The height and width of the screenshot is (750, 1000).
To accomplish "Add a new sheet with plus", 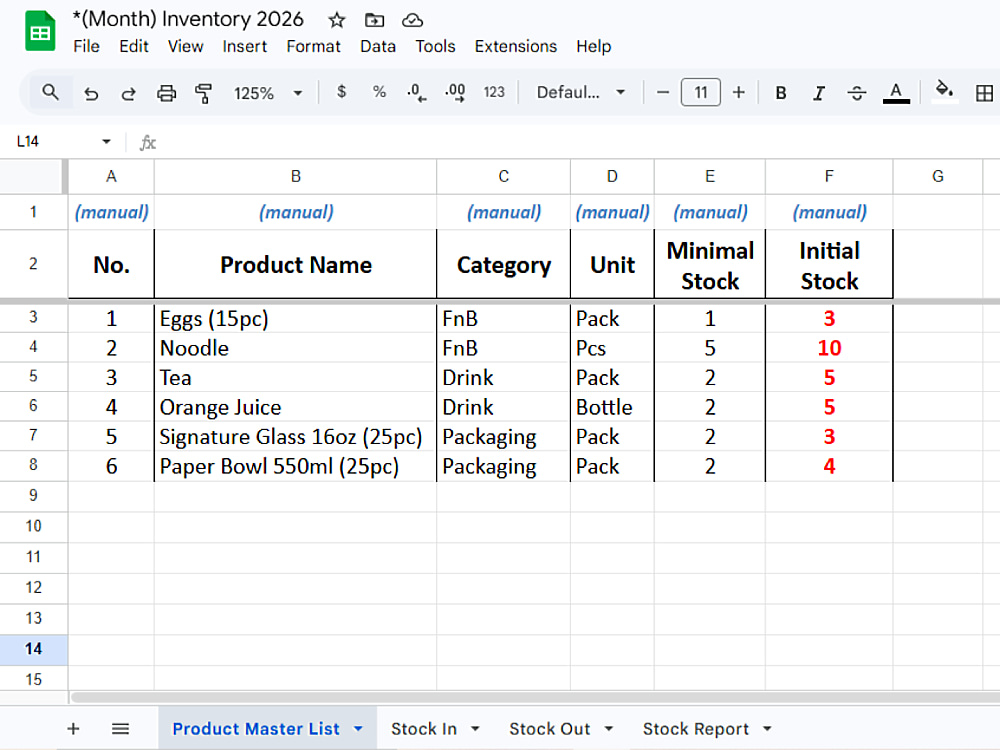I will click(x=73, y=728).
